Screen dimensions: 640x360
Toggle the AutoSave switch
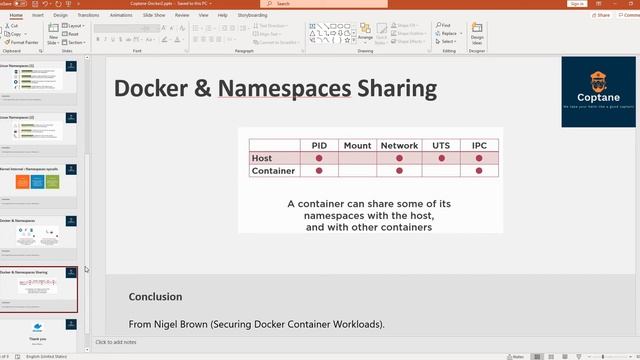pyautogui.click(x=20, y=4)
